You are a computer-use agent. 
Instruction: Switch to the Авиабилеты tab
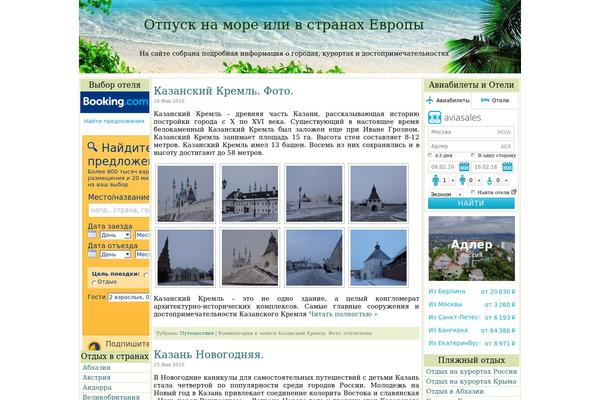point(448,100)
